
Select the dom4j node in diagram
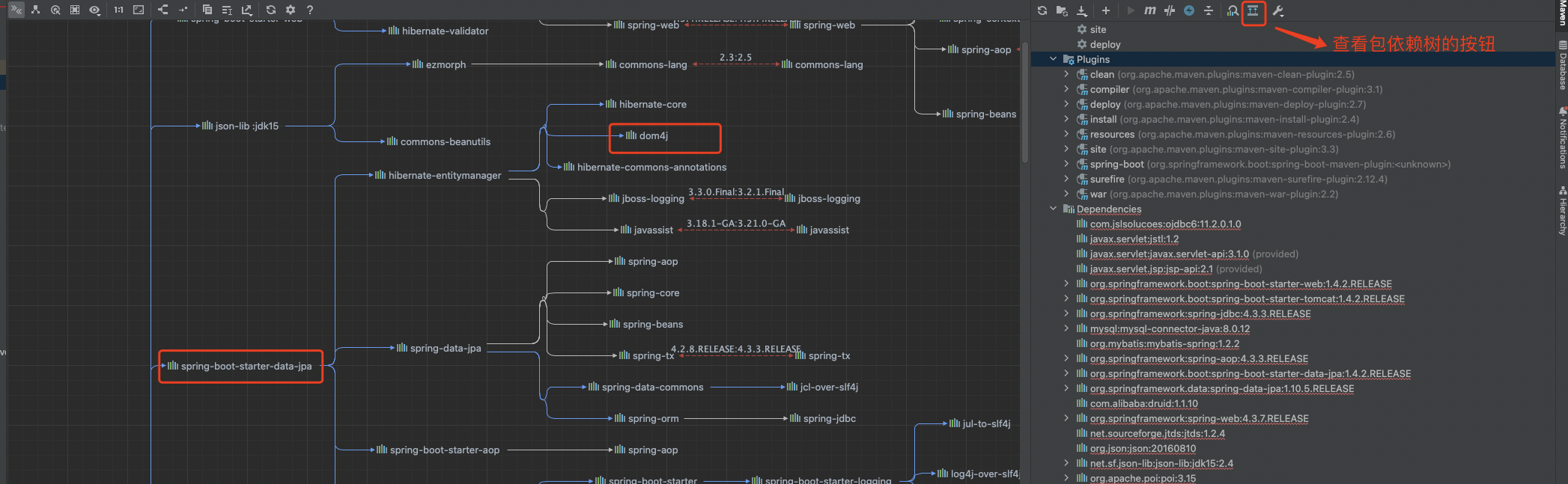click(653, 136)
